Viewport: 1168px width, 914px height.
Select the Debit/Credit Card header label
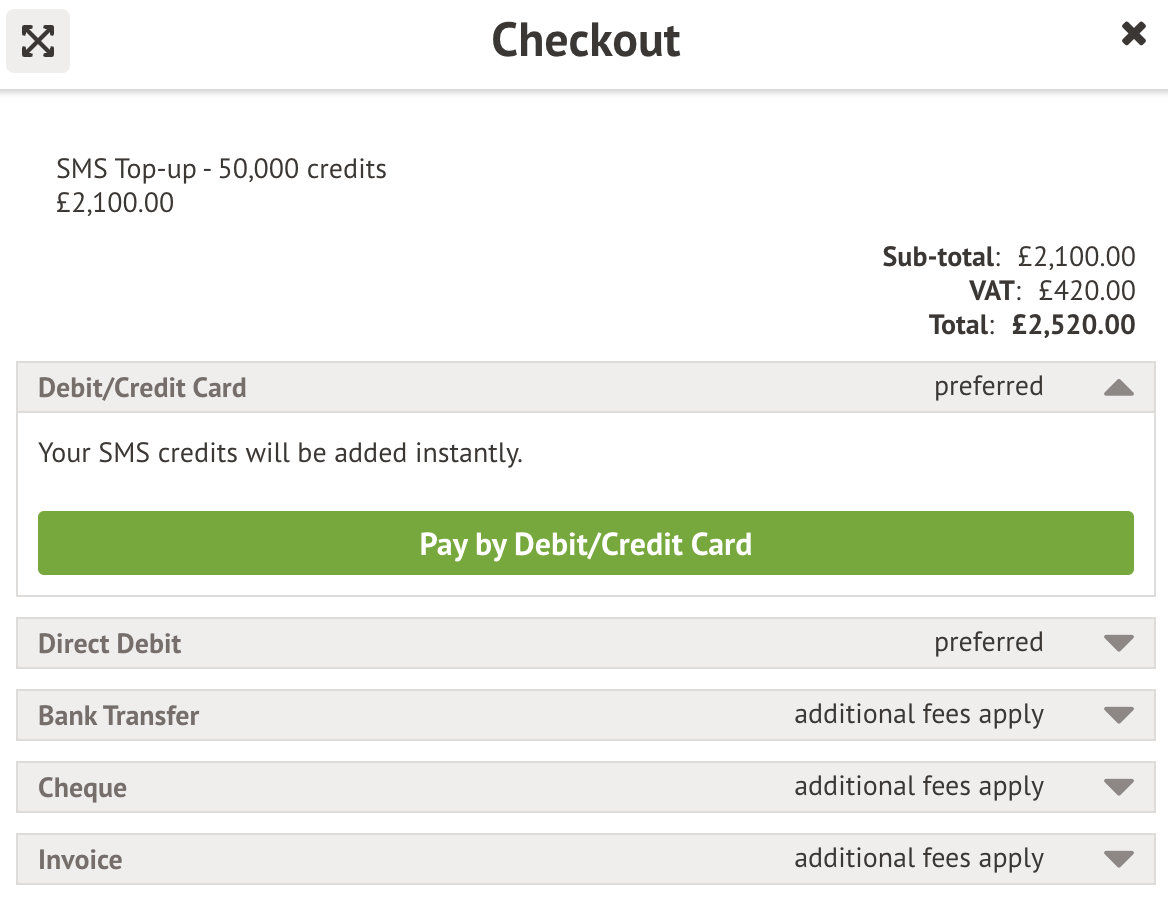coord(142,388)
